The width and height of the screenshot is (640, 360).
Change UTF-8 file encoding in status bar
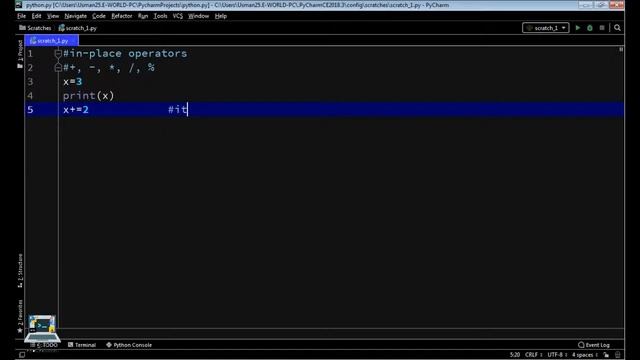[557, 355]
